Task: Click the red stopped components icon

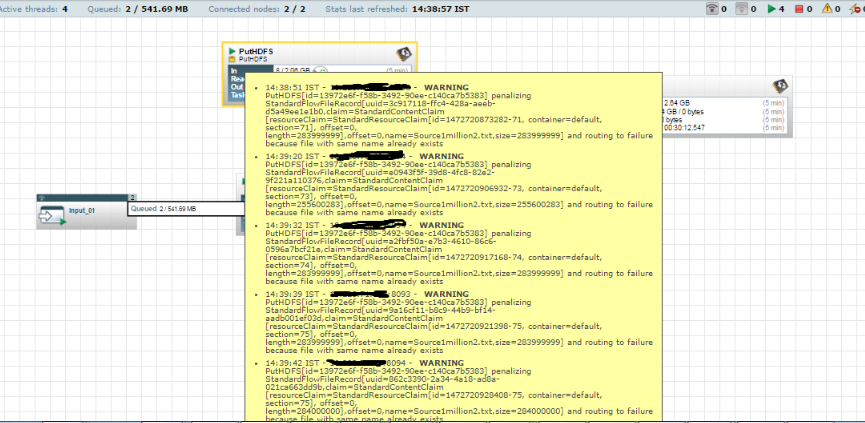Action: [x=799, y=9]
